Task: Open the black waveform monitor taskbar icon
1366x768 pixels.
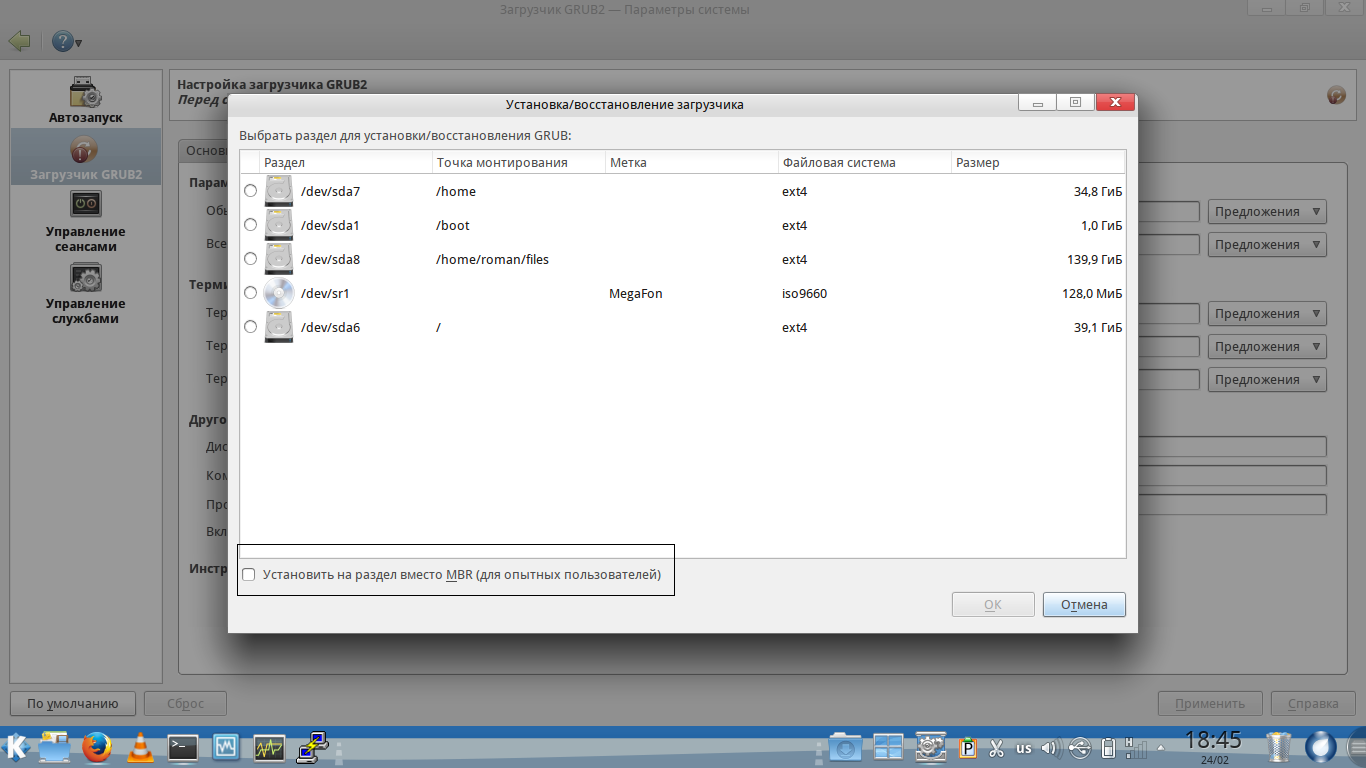Action: [269, 746]
